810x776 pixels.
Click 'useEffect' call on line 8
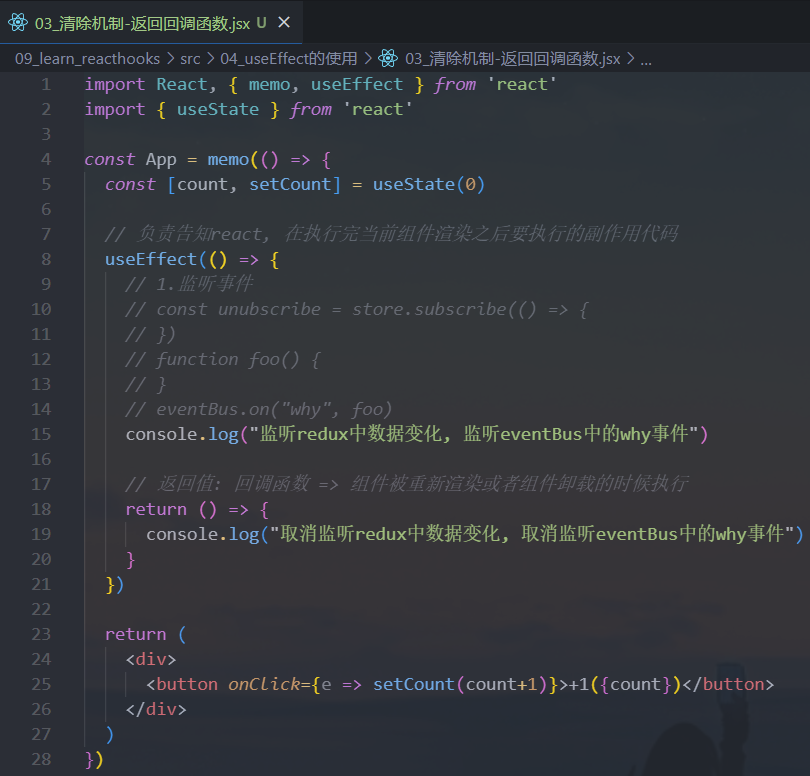coord(151,259)
